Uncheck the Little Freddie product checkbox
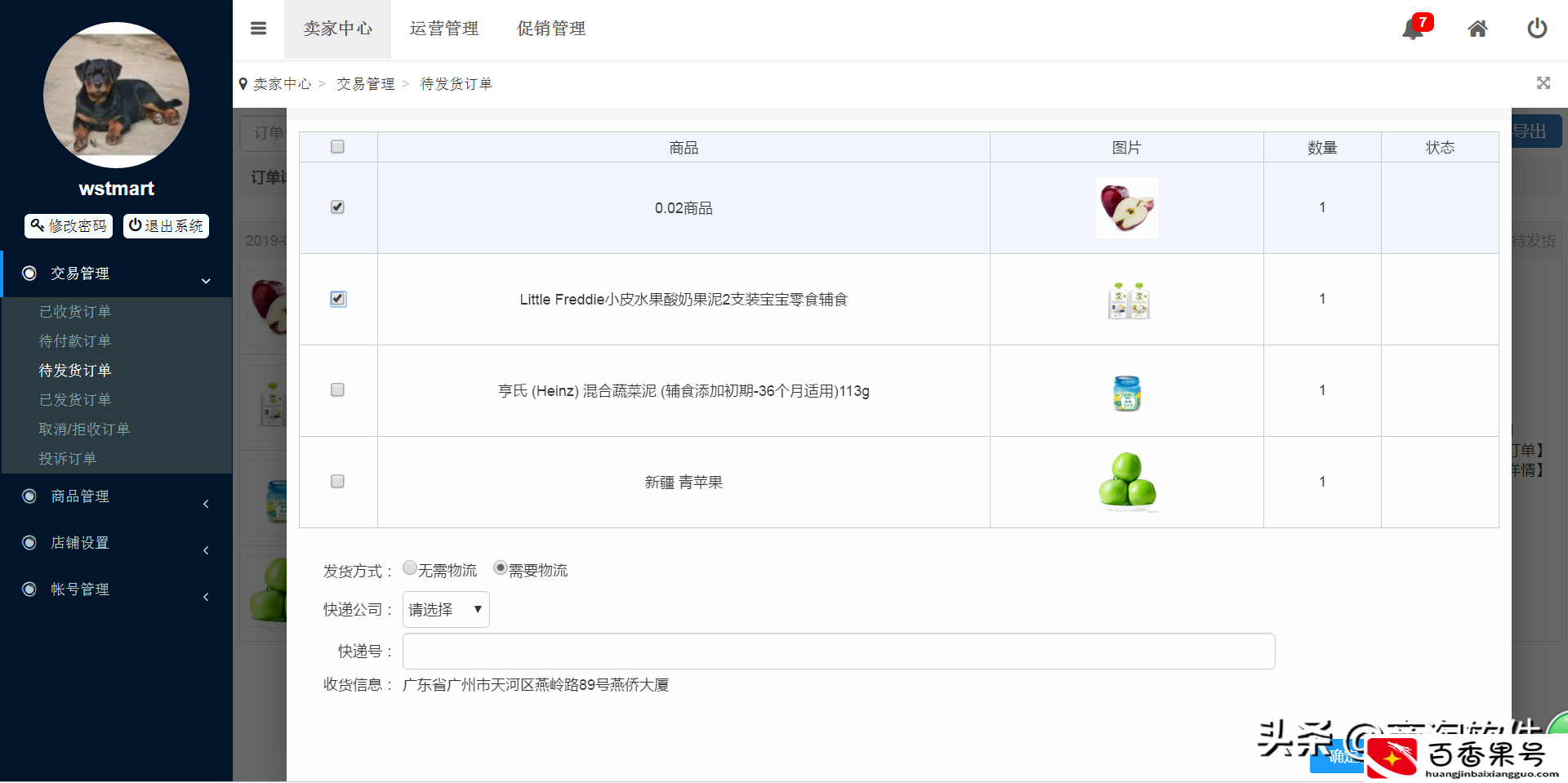The width and height of the screenshot is (1568, 783). (x=338, y=299)
